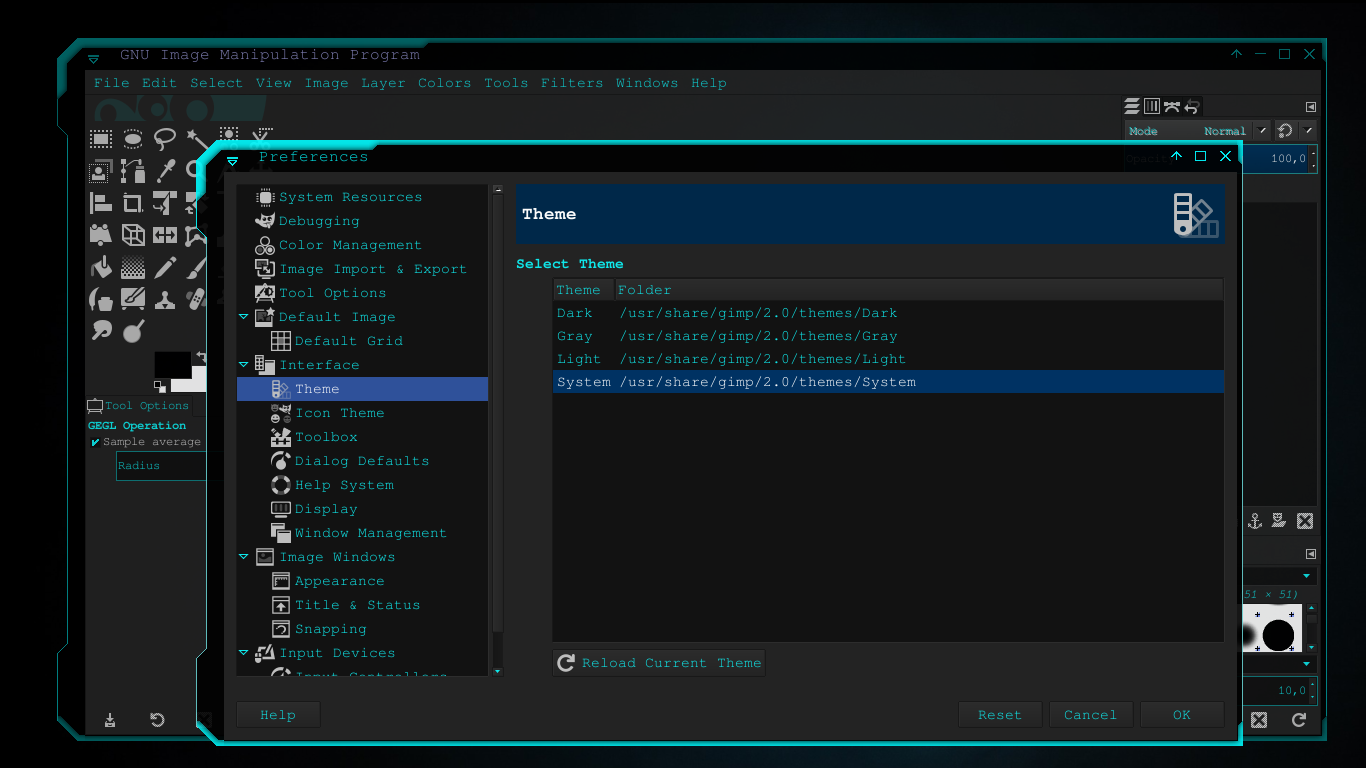Click the Radius slider in Tool Options
This screenshot has width=1366, height=768.
tap(162, 466)
